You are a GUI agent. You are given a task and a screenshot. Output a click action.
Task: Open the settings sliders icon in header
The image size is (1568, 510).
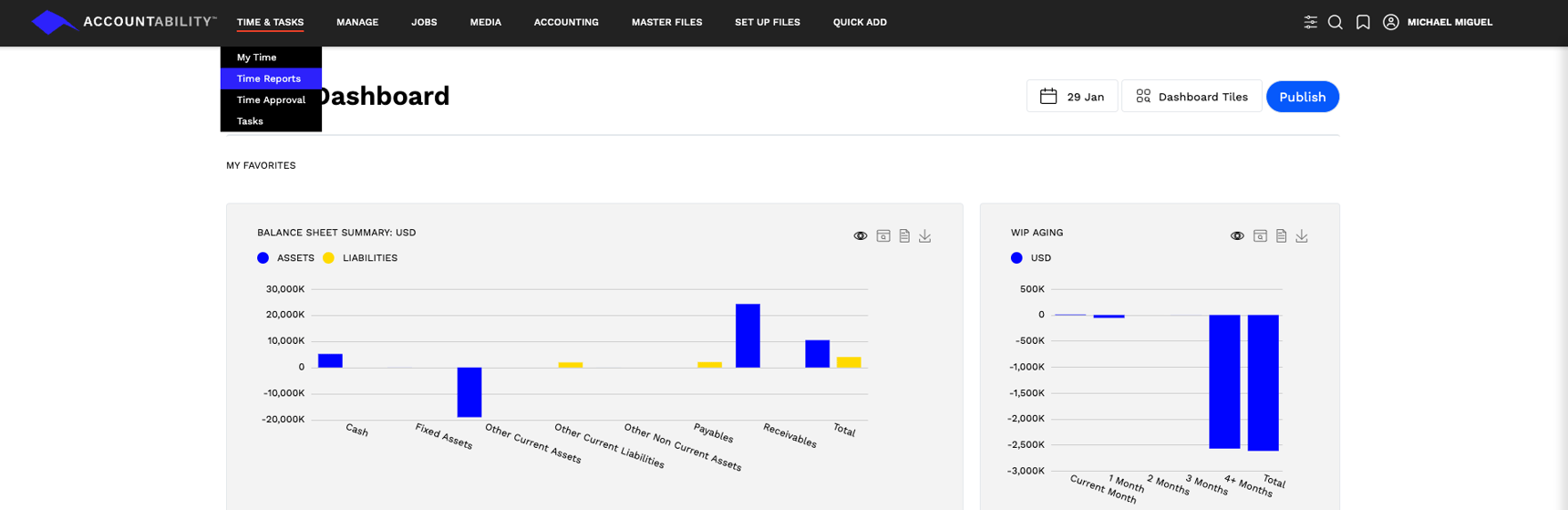coord(1310,22)
